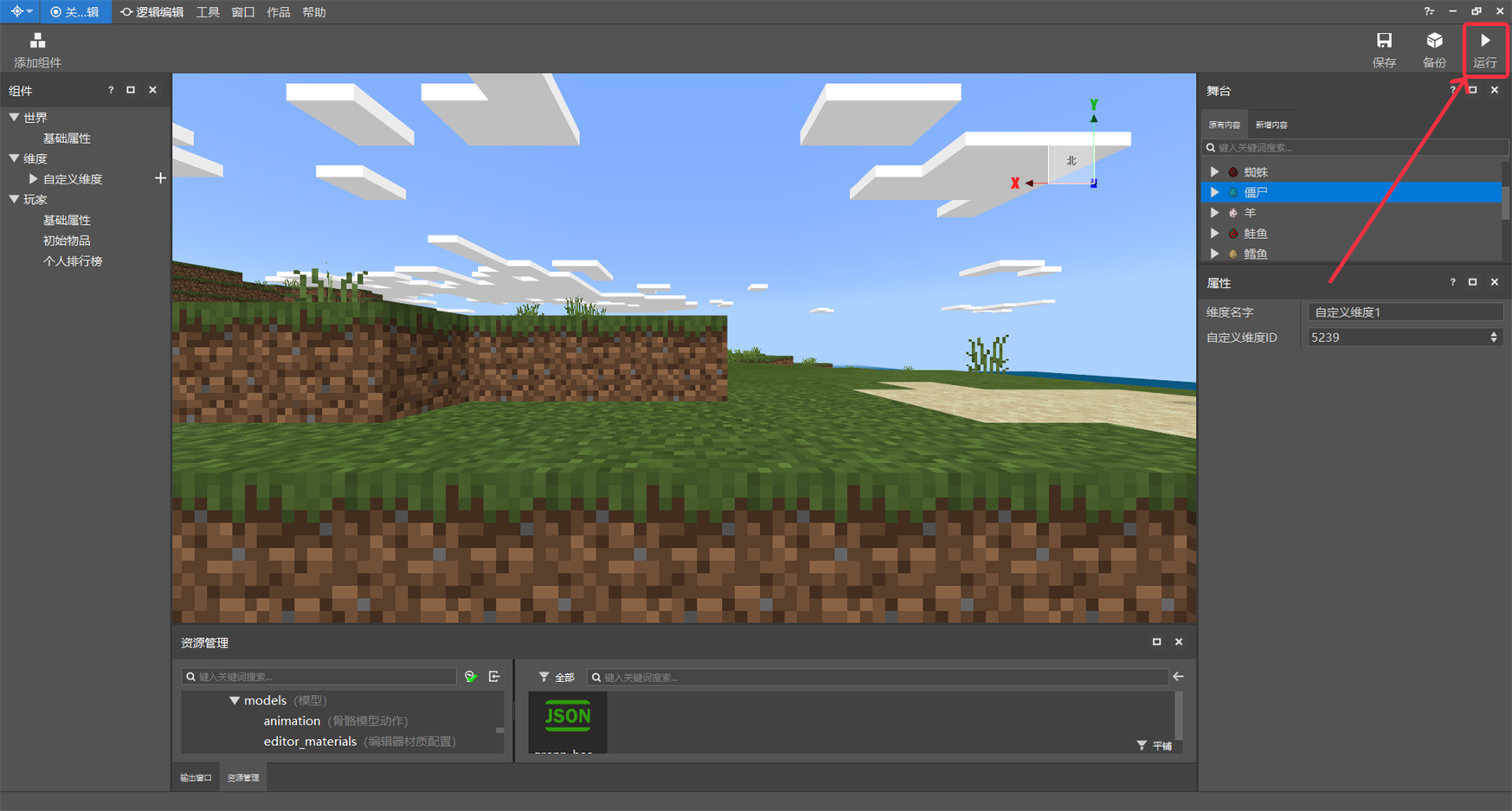Select the animation (骨骼模型动作) folder
The width and height of the screenshot is (1512, 811).
pos(336,721)
